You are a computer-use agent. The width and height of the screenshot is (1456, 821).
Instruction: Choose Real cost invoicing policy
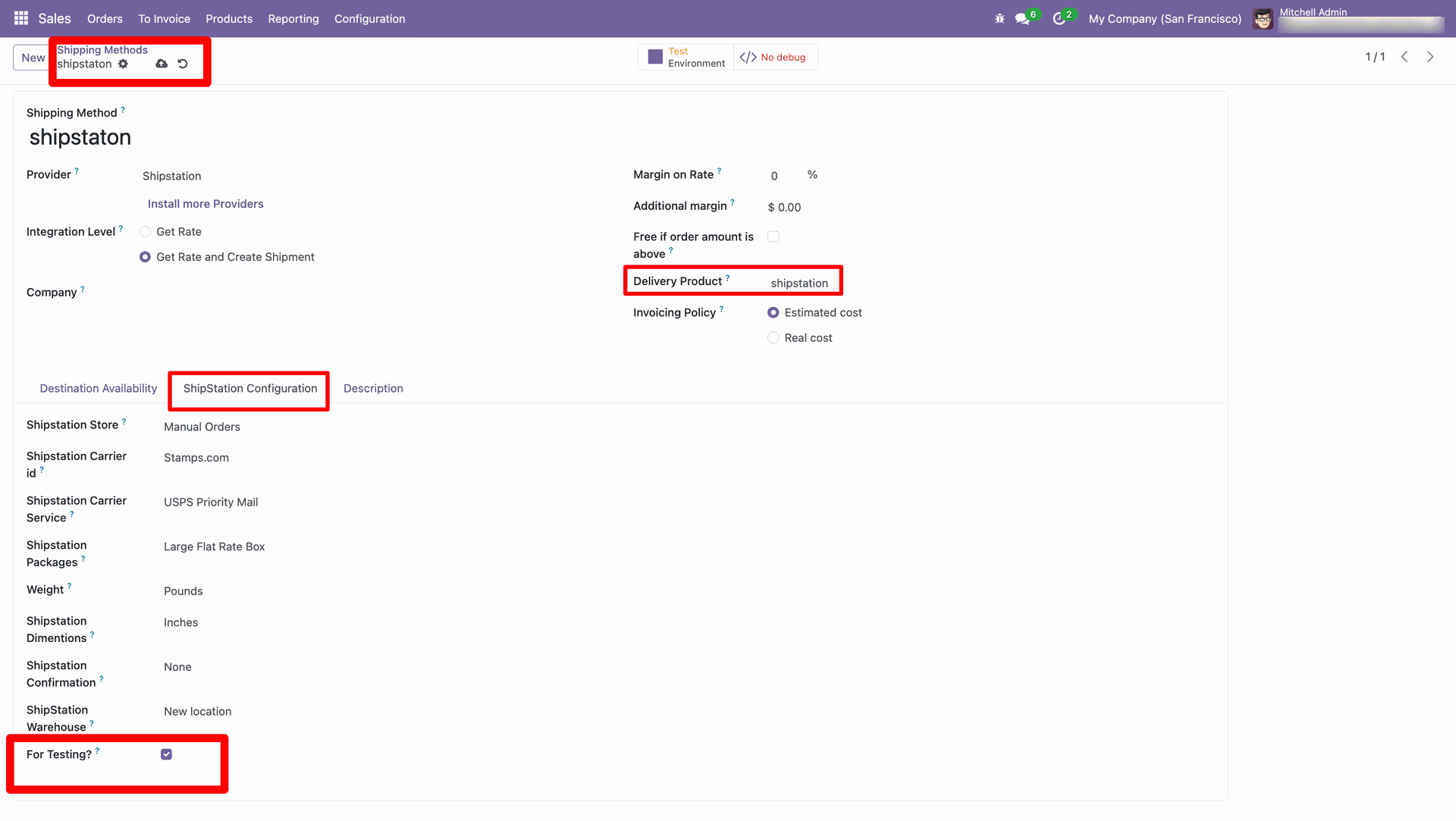click(773, 338)
